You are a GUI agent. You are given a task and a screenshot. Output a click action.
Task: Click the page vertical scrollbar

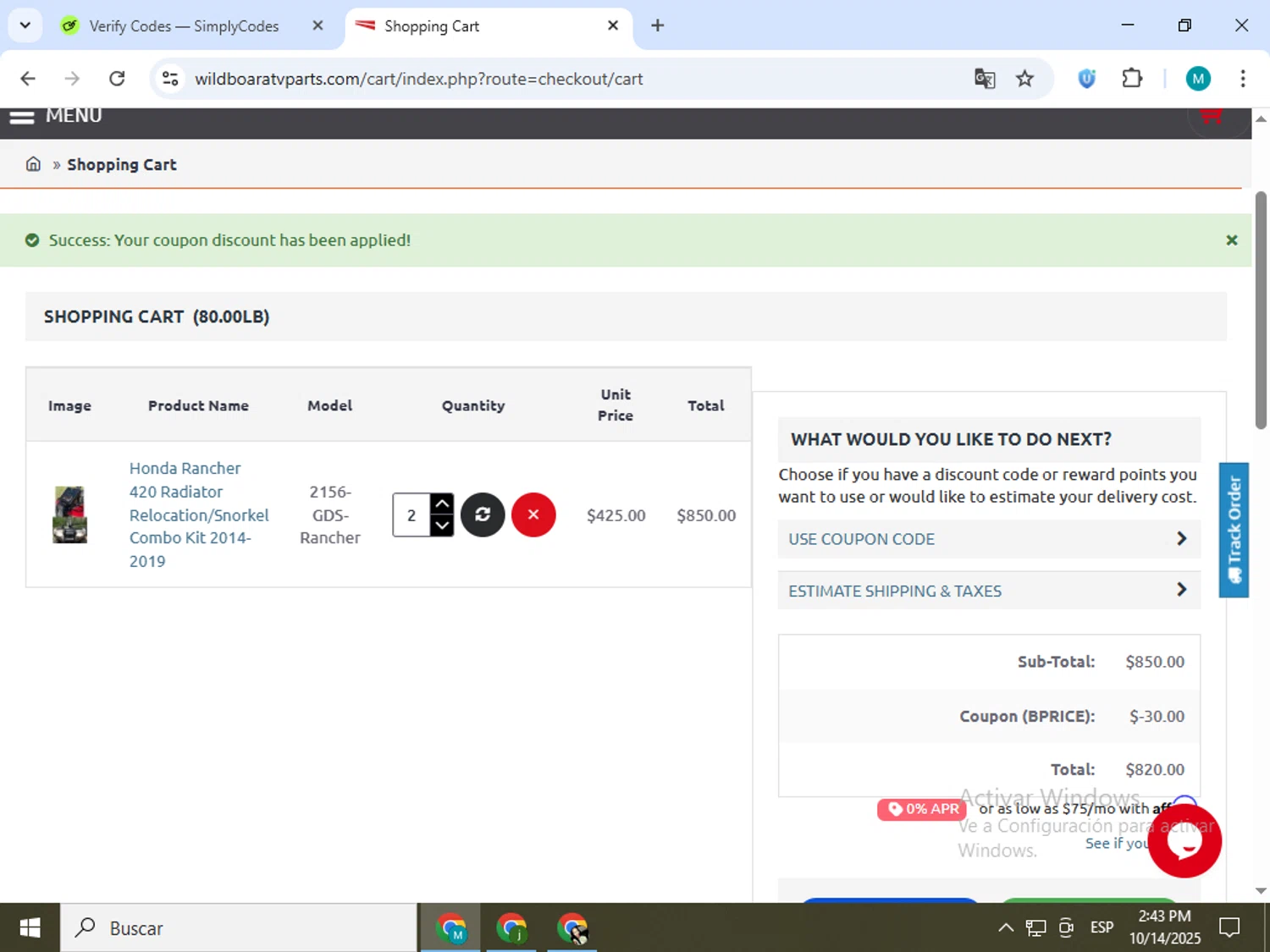coord(1261,310)
